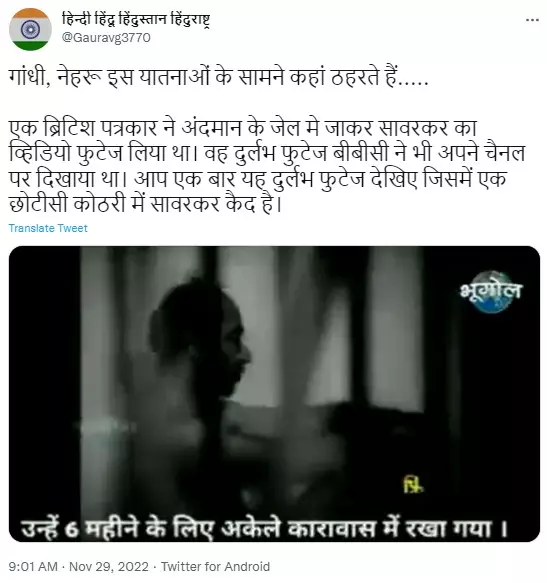Image resolution: width=547 pixels, height=583 pixels.
Task: Click the small yellow mark in video
Action: click(413, 485)
